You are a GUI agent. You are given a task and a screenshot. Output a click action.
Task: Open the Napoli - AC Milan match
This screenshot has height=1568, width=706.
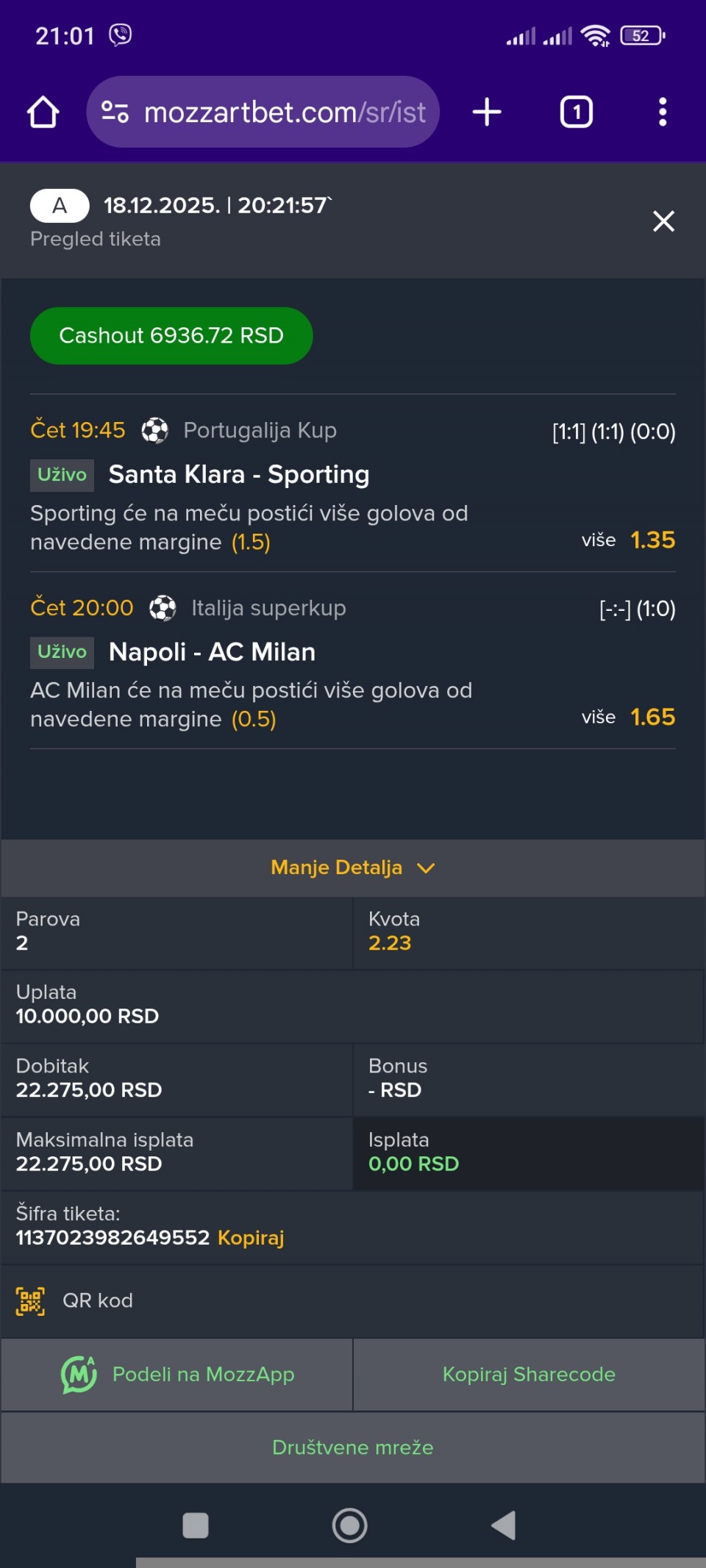pos(212,652)
